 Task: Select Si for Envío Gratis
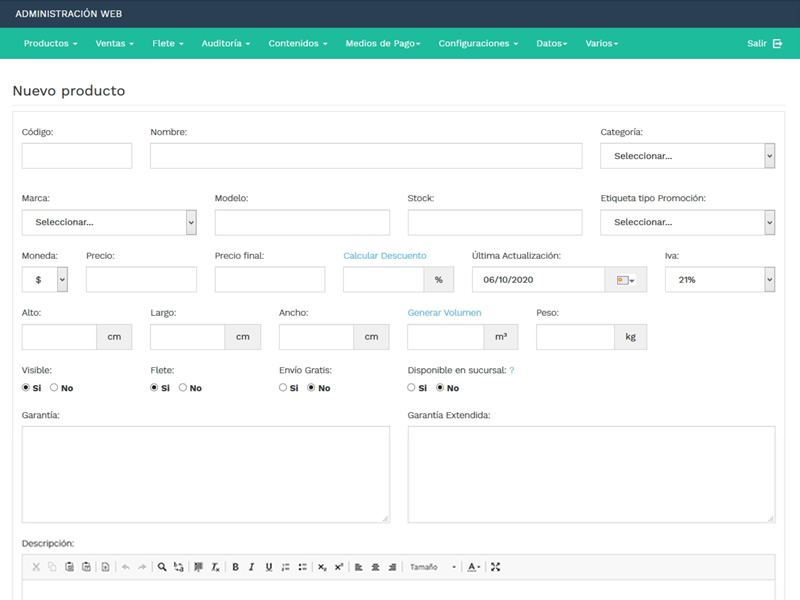(x=283, y=388)
